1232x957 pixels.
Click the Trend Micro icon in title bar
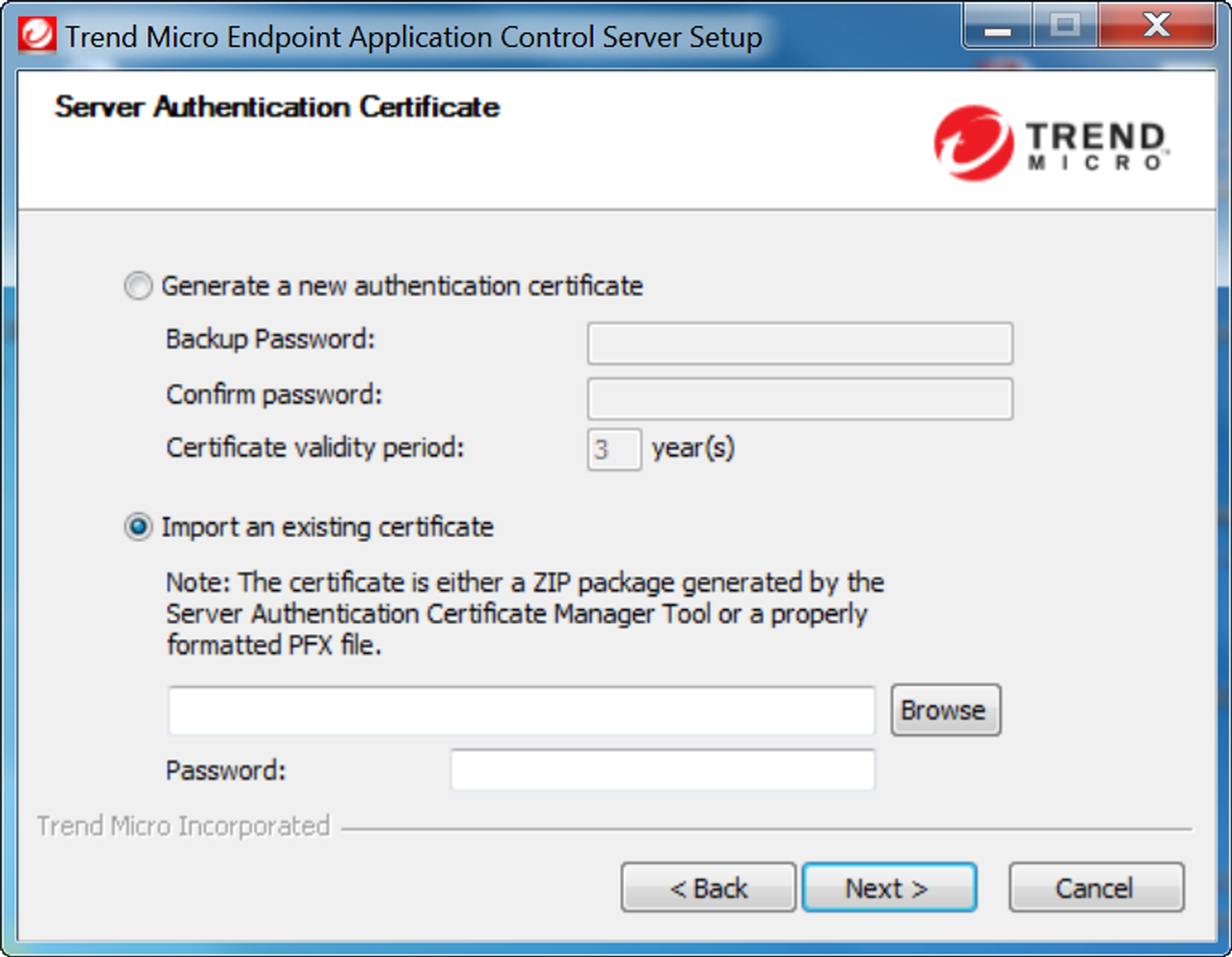click(36, 35)
